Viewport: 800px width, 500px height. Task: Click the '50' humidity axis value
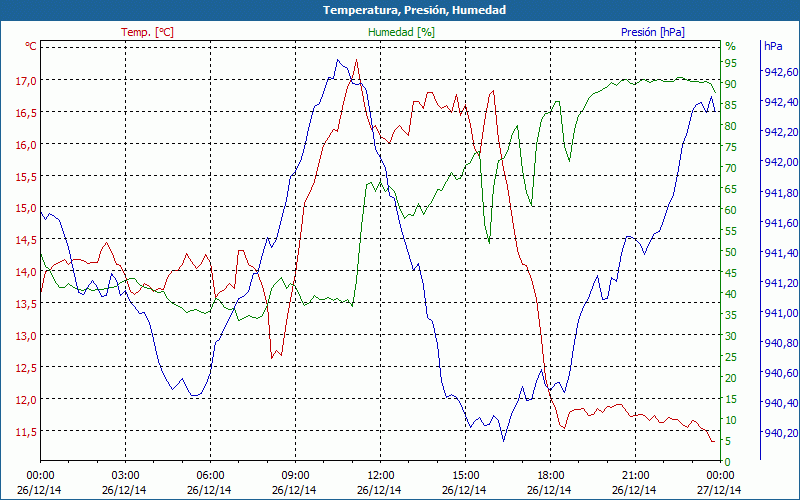731,252
